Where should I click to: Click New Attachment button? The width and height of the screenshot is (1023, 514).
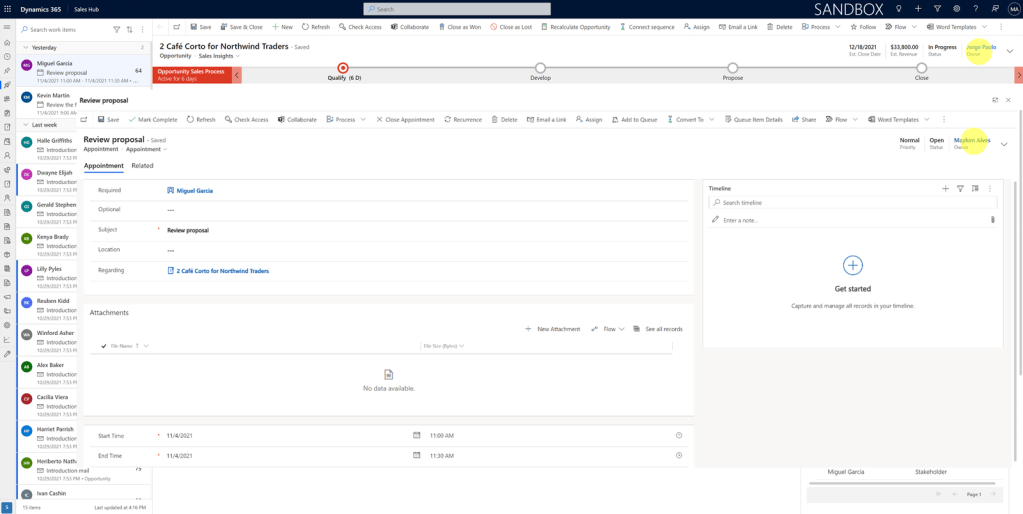[x=553, y=329]
